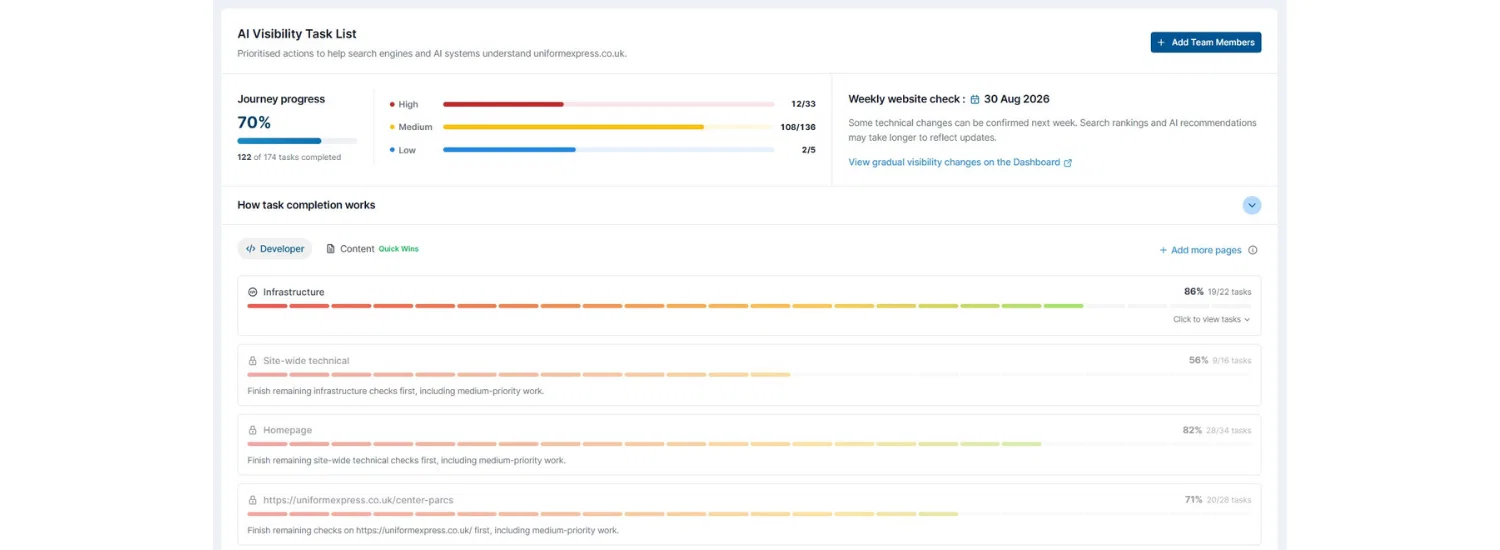This screenshot has height=550, width=1500.
Task: Click the High priority red dot label
Action: [x=404, y=104]
